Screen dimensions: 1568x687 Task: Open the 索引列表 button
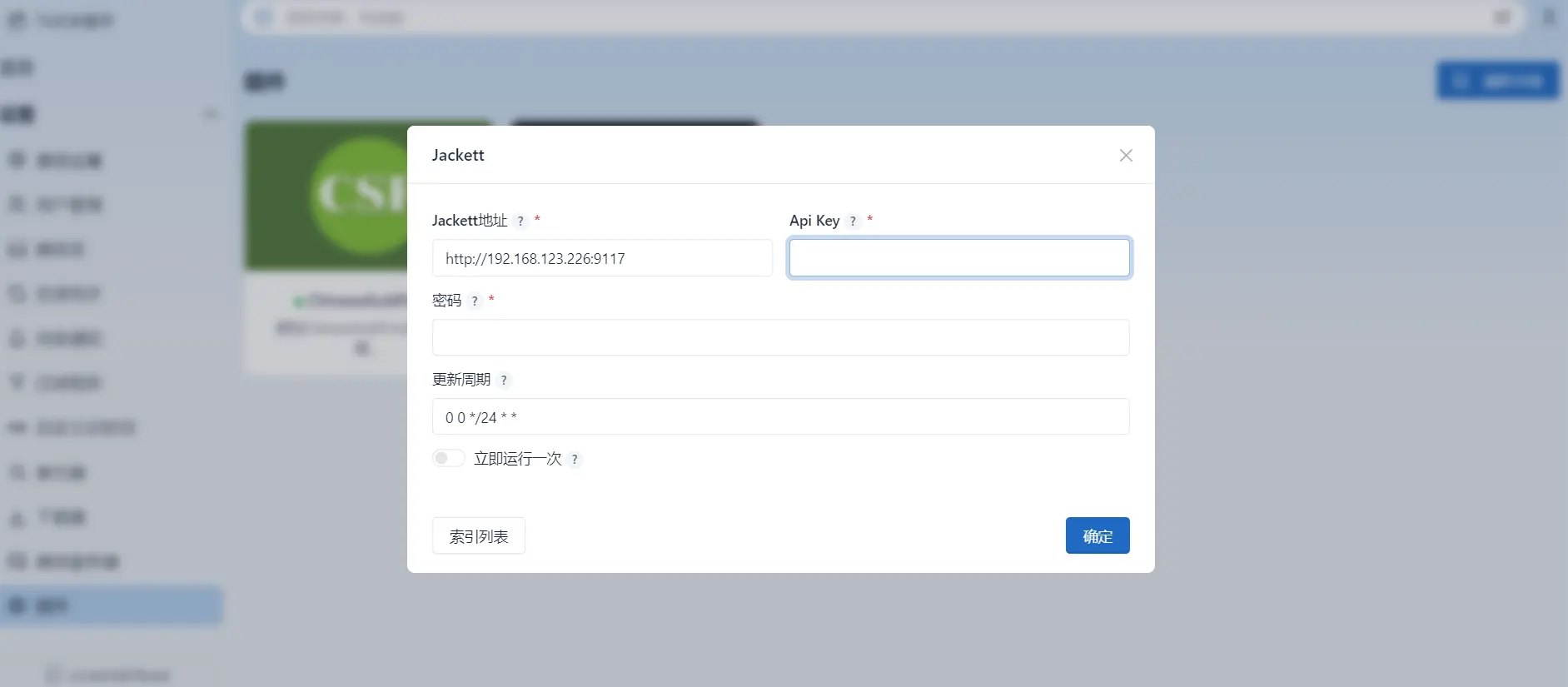(479, 535)
